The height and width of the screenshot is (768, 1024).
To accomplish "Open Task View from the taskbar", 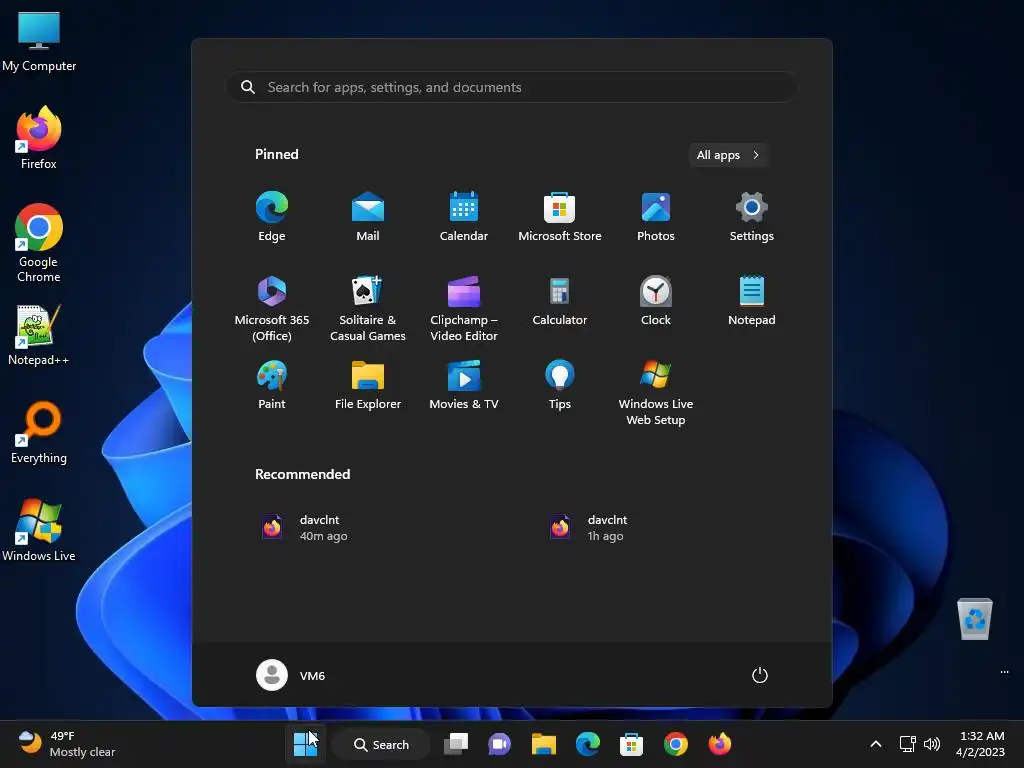I will pos(456,744).
